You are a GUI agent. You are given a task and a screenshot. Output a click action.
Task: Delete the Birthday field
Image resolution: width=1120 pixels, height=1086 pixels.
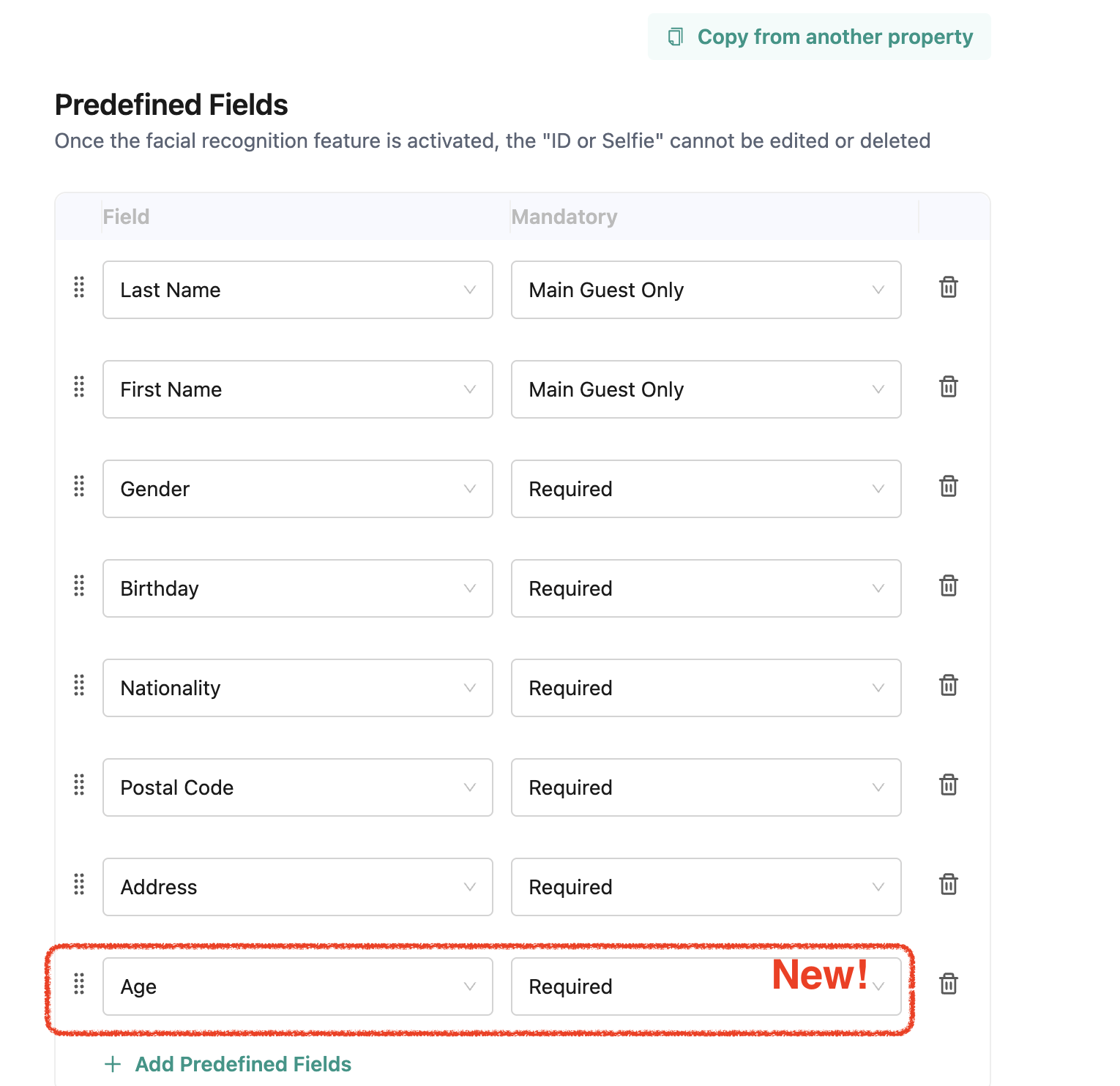[948, 587]
